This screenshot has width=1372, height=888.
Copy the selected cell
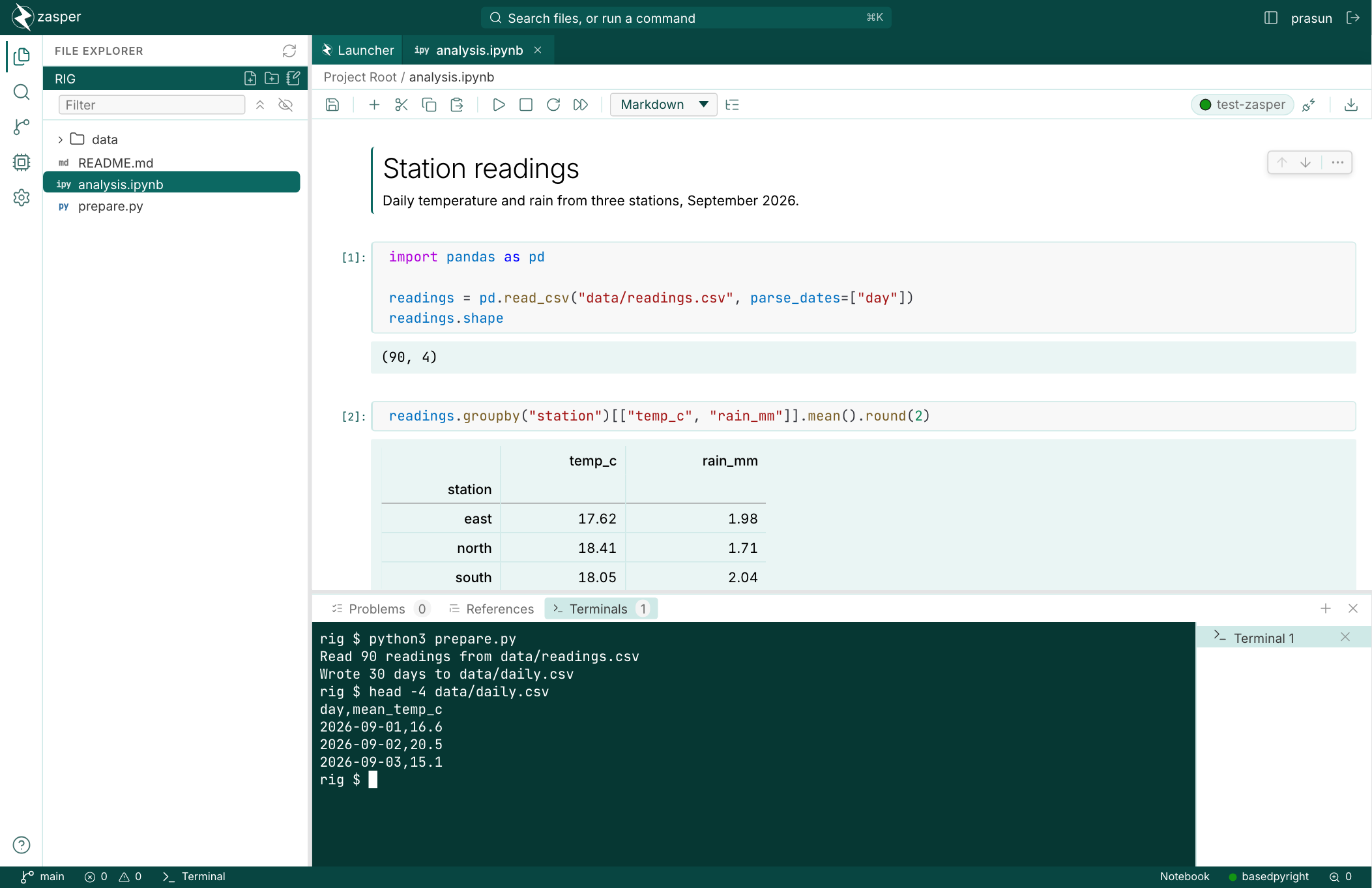429,105
